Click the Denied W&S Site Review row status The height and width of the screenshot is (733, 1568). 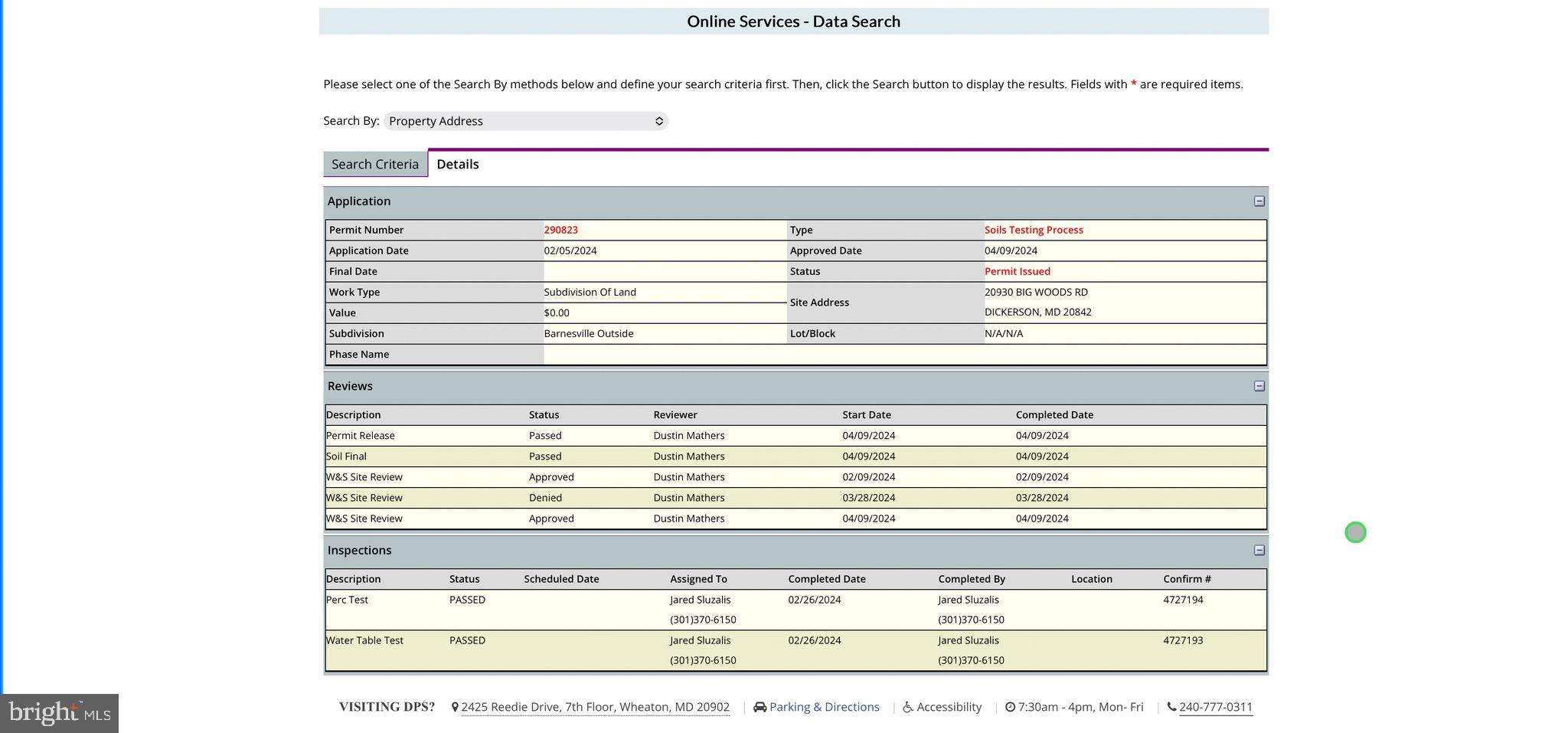tap(545, 498)
